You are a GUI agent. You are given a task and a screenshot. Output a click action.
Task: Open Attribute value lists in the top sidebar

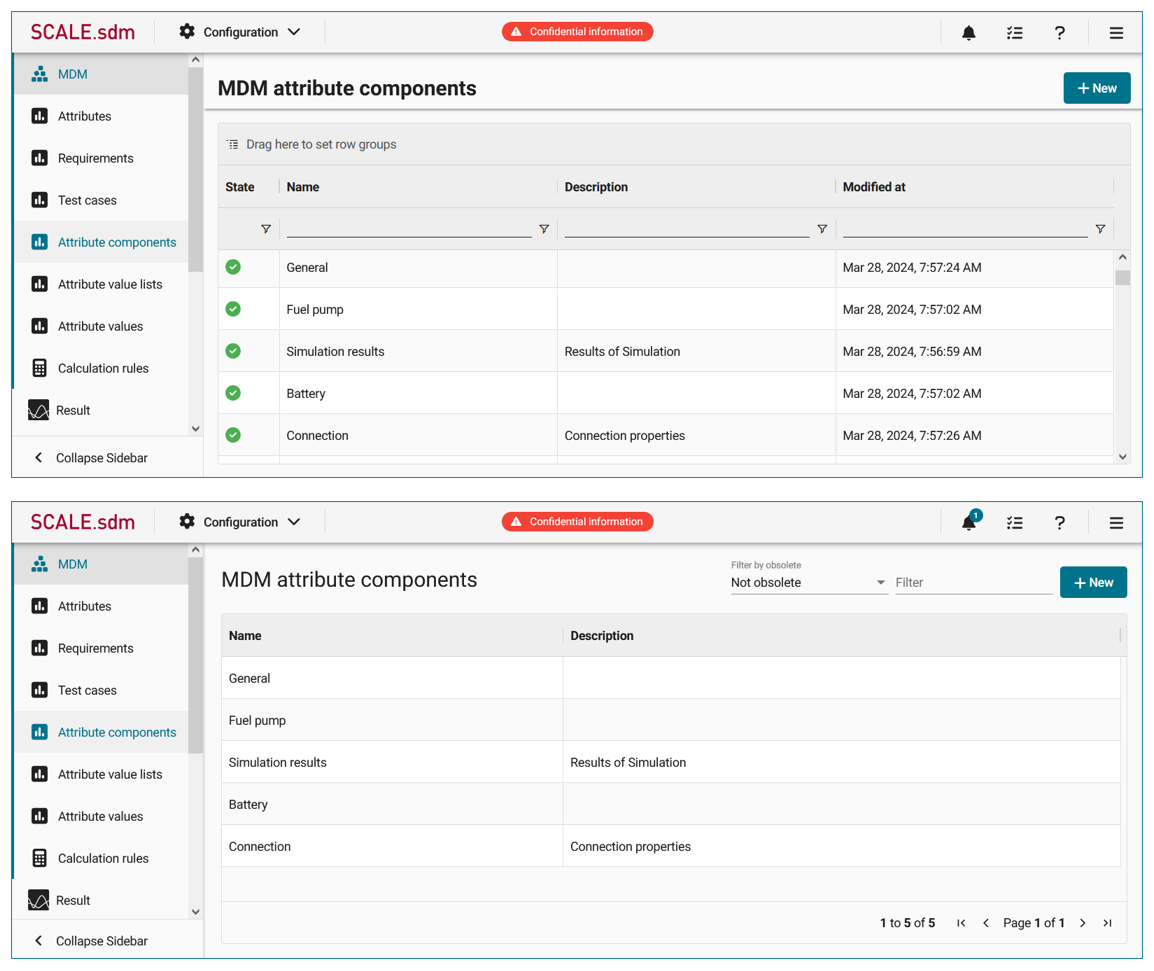click(x=101, y=284)
